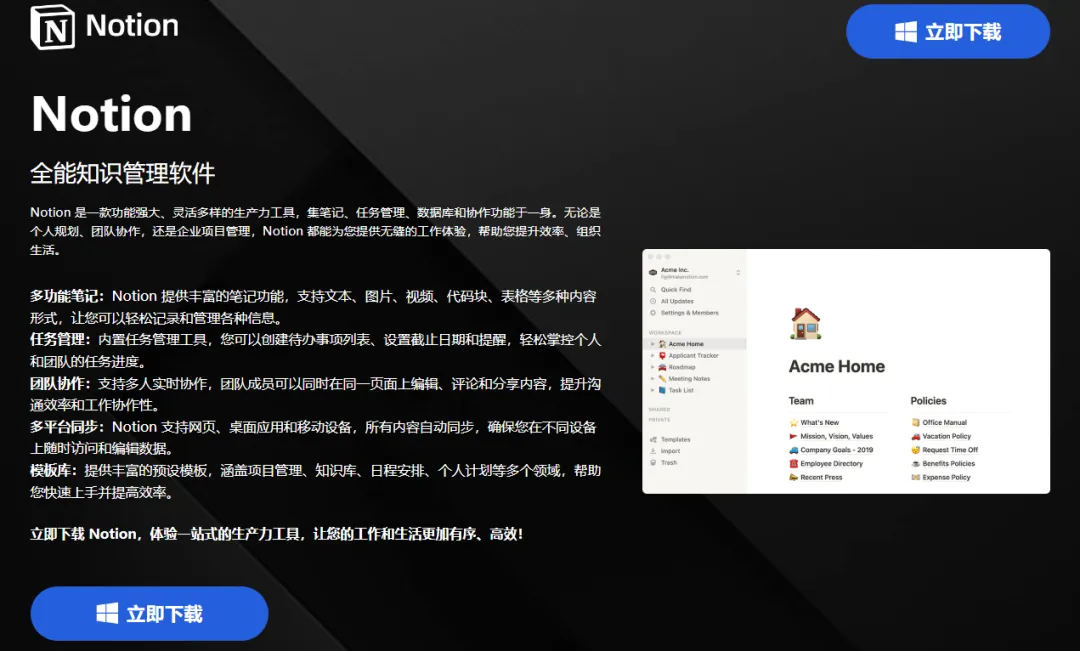This screenshot has height=651, width=1080.
Task: Open Import in the preview sidebar
Action: click(665, 451)
